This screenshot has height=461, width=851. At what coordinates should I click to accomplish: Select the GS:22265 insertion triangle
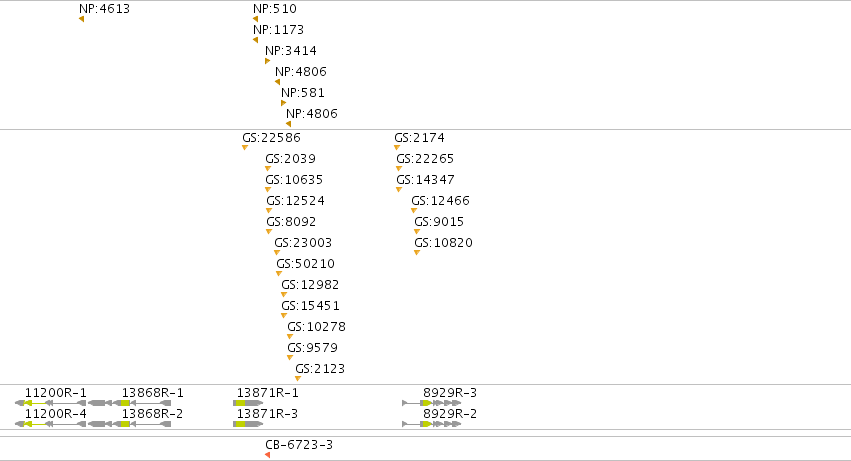click(399, 168)
